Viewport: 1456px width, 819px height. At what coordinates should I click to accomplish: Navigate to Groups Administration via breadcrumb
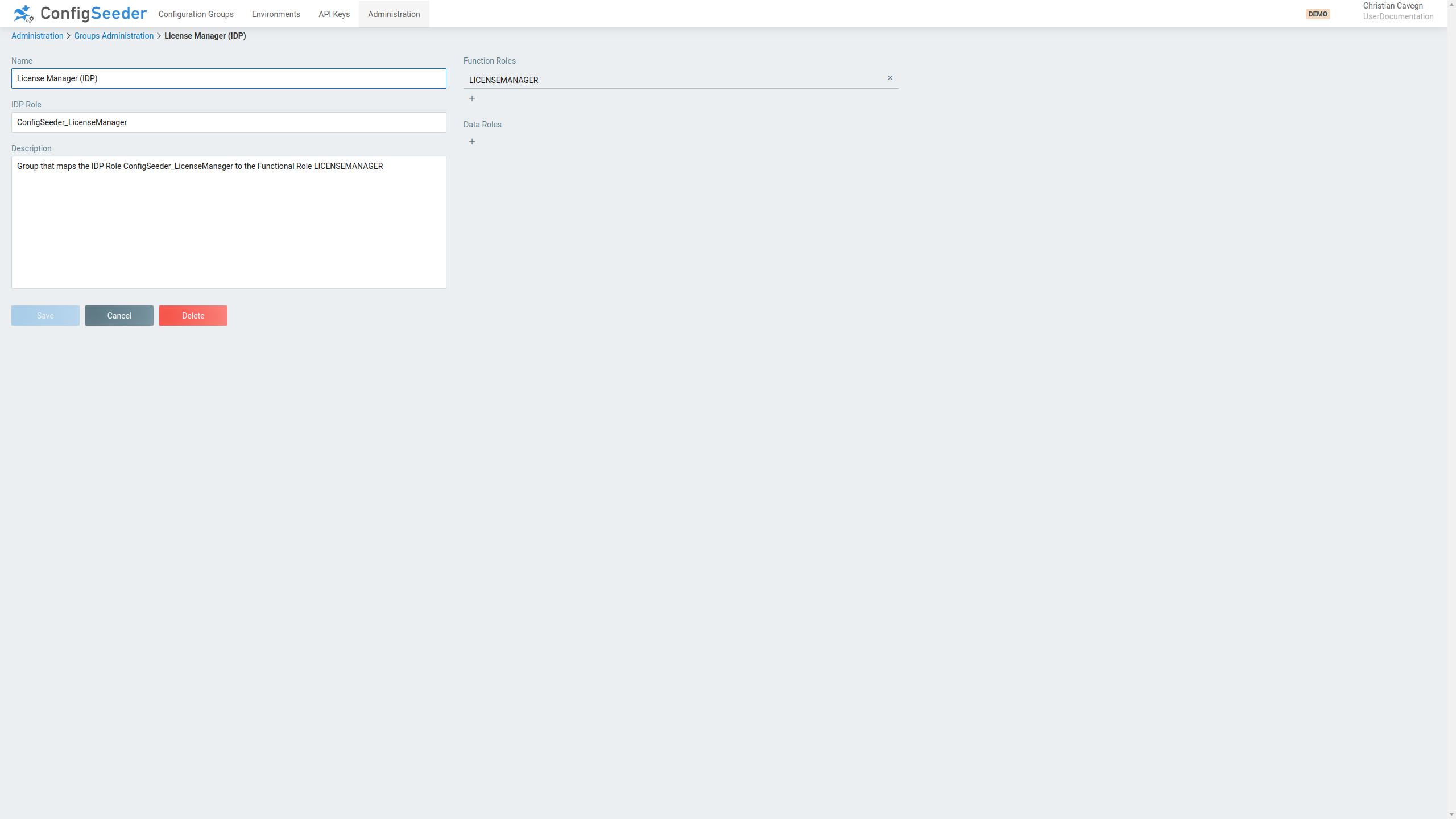113,35
